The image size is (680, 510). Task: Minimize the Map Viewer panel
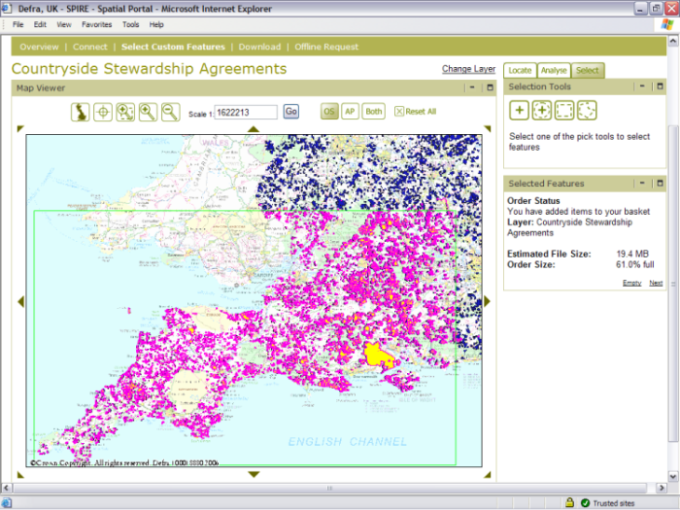(472, 88)
